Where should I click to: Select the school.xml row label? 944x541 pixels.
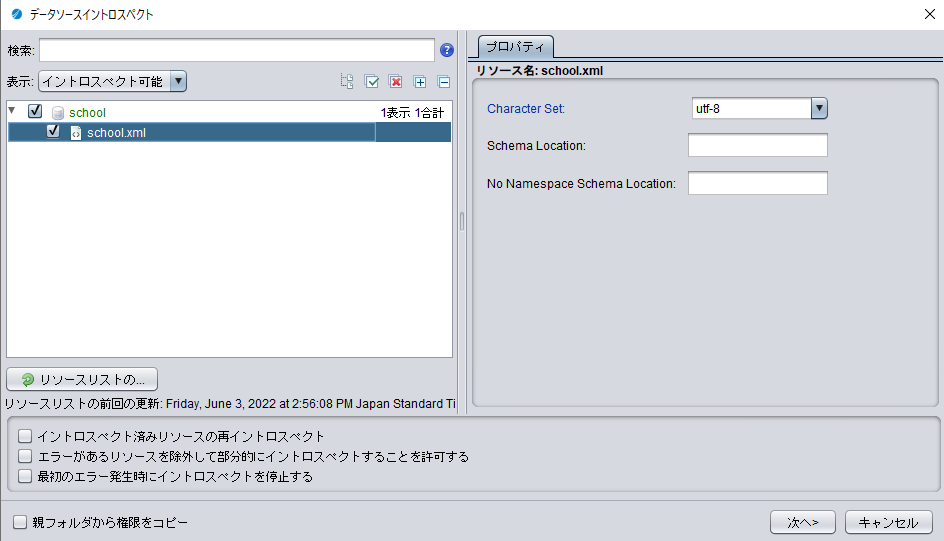click(116, 132)
